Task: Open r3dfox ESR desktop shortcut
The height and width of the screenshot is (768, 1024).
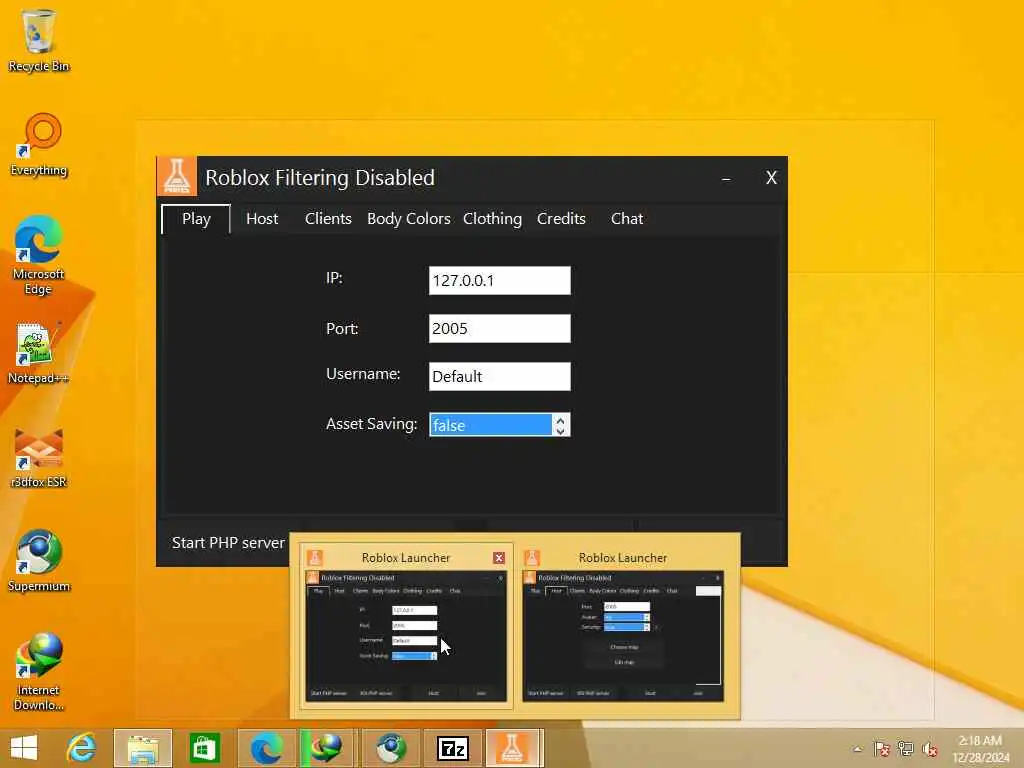Action: click(x=39, y=457)
